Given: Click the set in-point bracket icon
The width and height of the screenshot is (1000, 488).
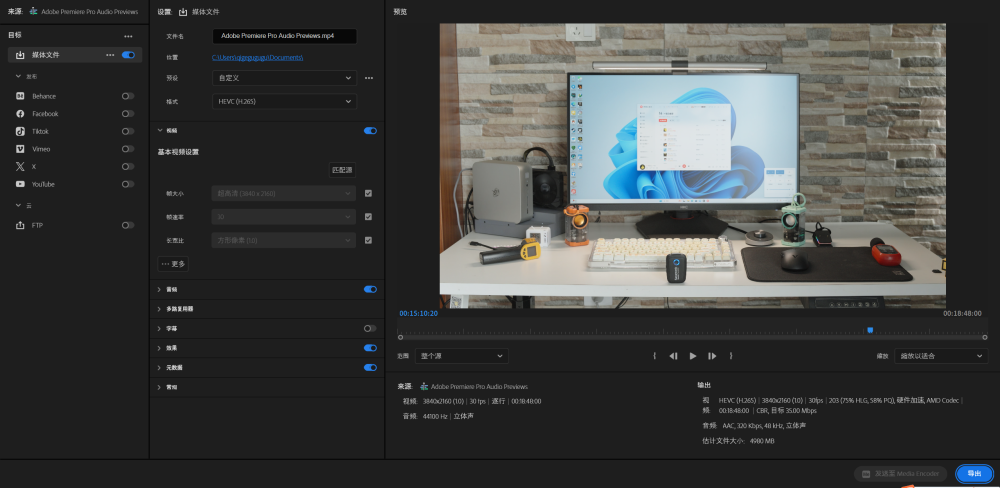Looking at the screenshot, I should coord(655,356).
